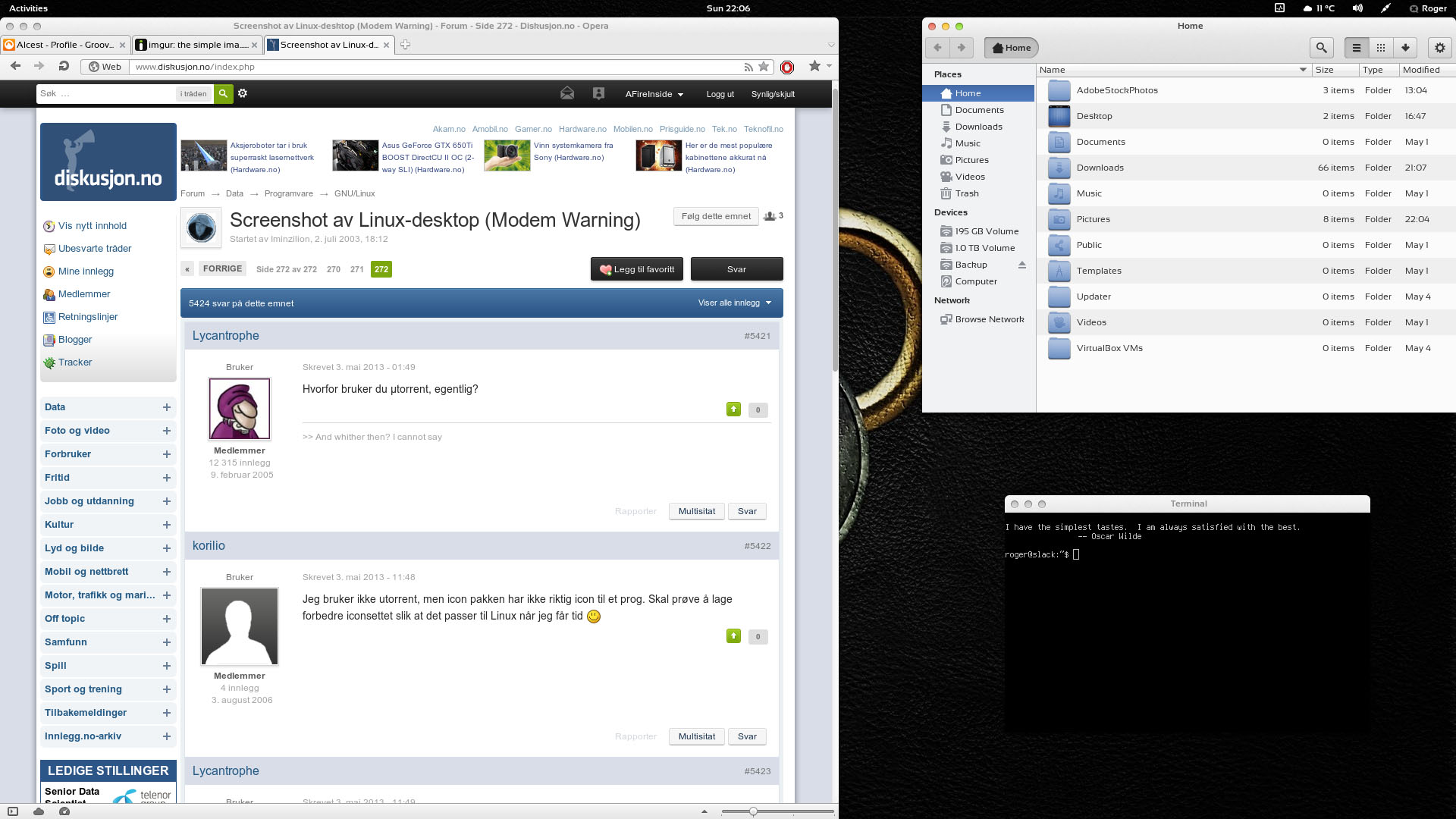Screen dimensions: 1456x819
Task: Toggle the i tråden search scope
Action: [193, 94]
